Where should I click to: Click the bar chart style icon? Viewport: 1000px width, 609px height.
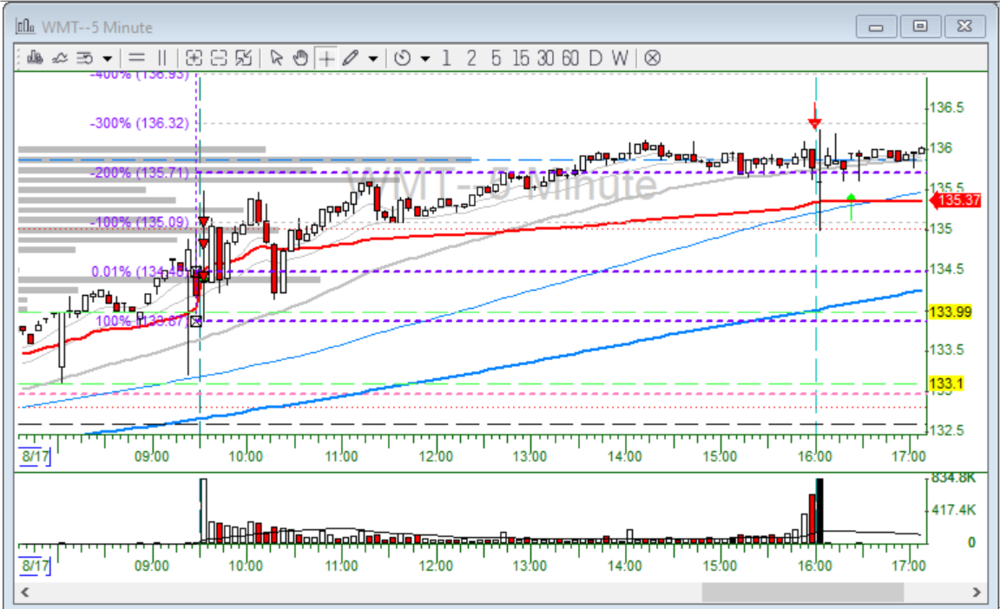click(35, 58)
